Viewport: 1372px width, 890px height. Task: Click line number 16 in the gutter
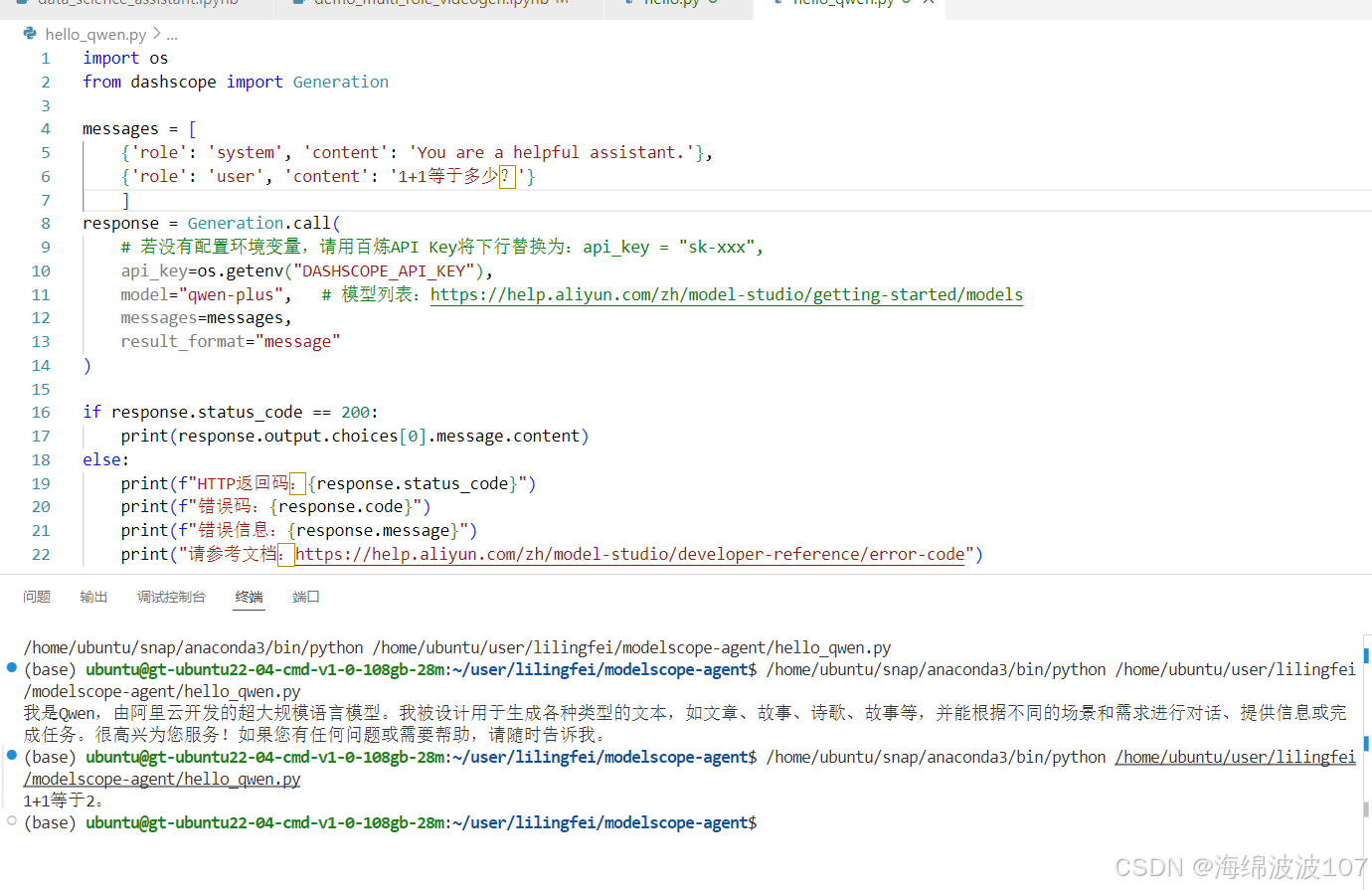[x=41, y=412]
